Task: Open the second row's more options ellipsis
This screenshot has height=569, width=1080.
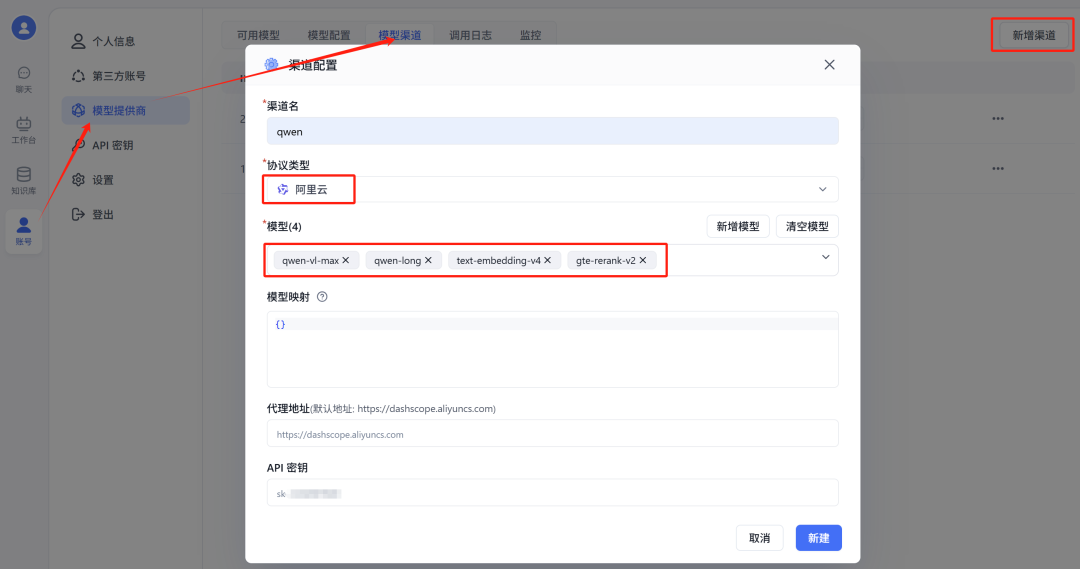Action: pyautogui.click(x=997, y=169)
